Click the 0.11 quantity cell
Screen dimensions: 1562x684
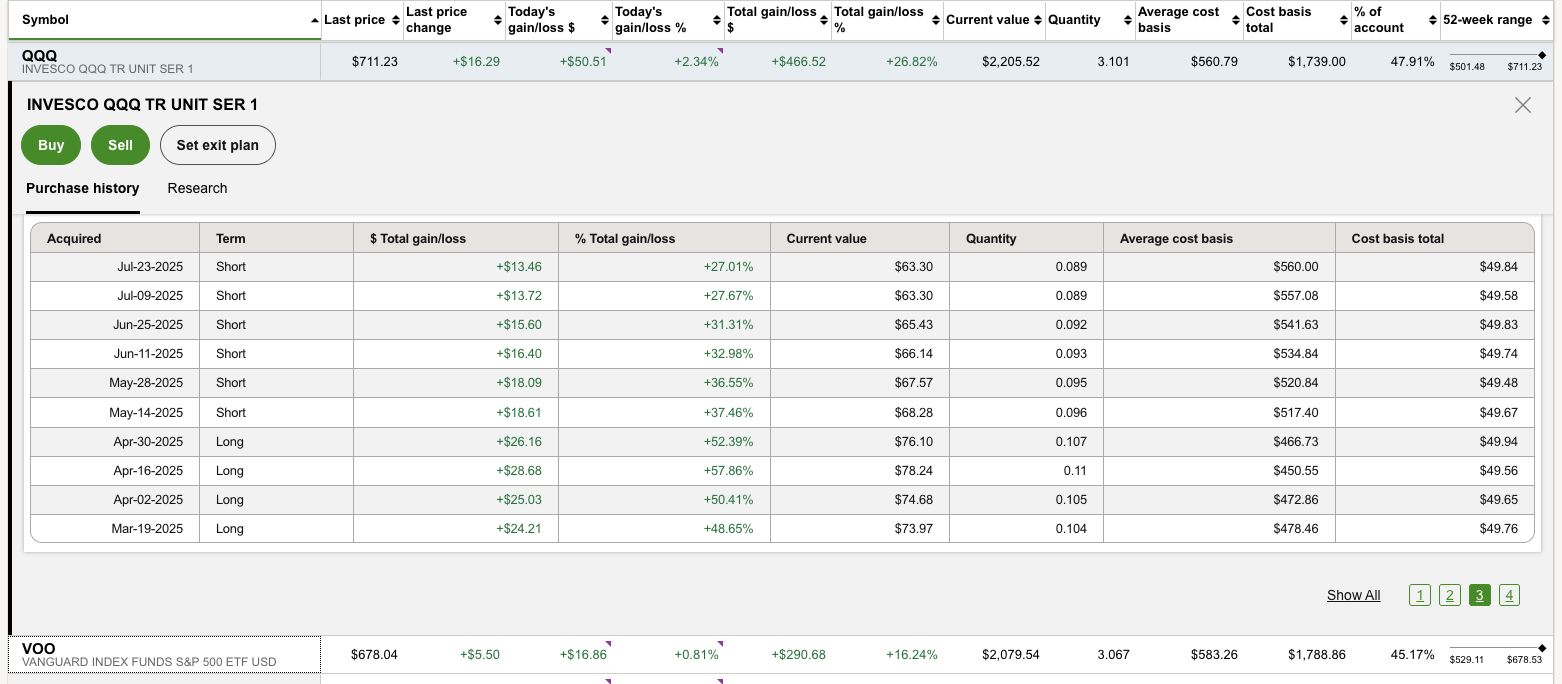(1075, 471)
